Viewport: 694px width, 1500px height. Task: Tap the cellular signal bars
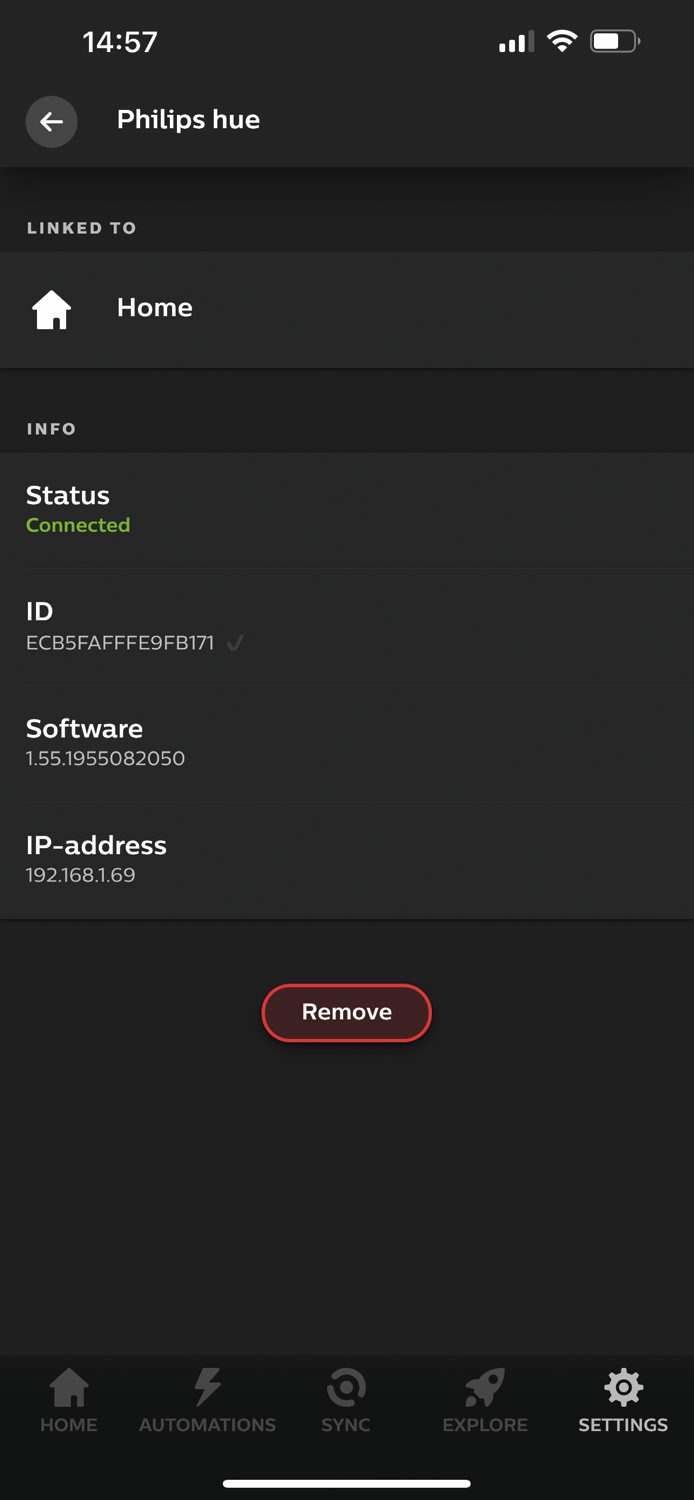pyautogui.click(x=516, y=43)
